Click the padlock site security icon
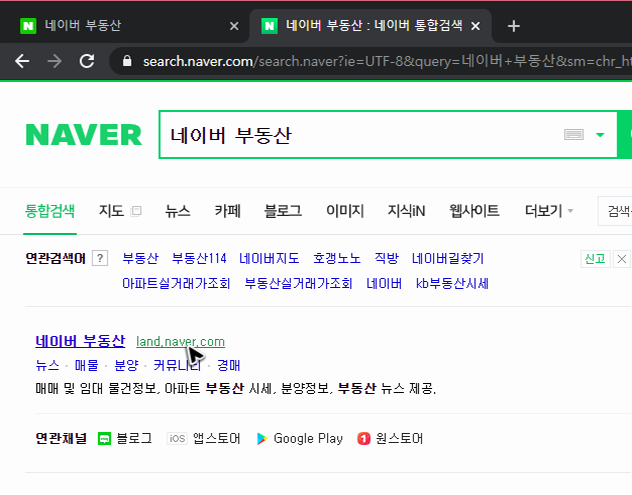 [x=127, y=61]
